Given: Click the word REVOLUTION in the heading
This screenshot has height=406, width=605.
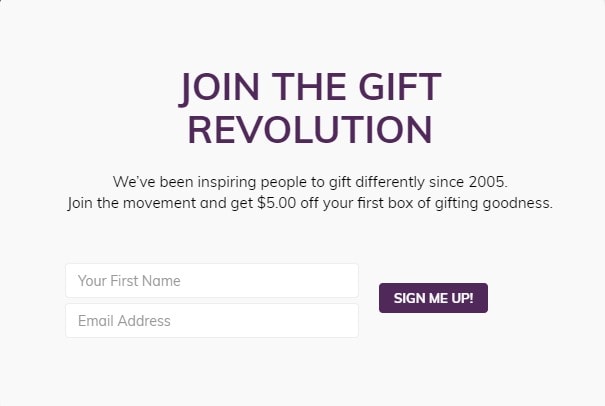Looking at the screenshot, I should pyautogui.click(x=310, y=130).
